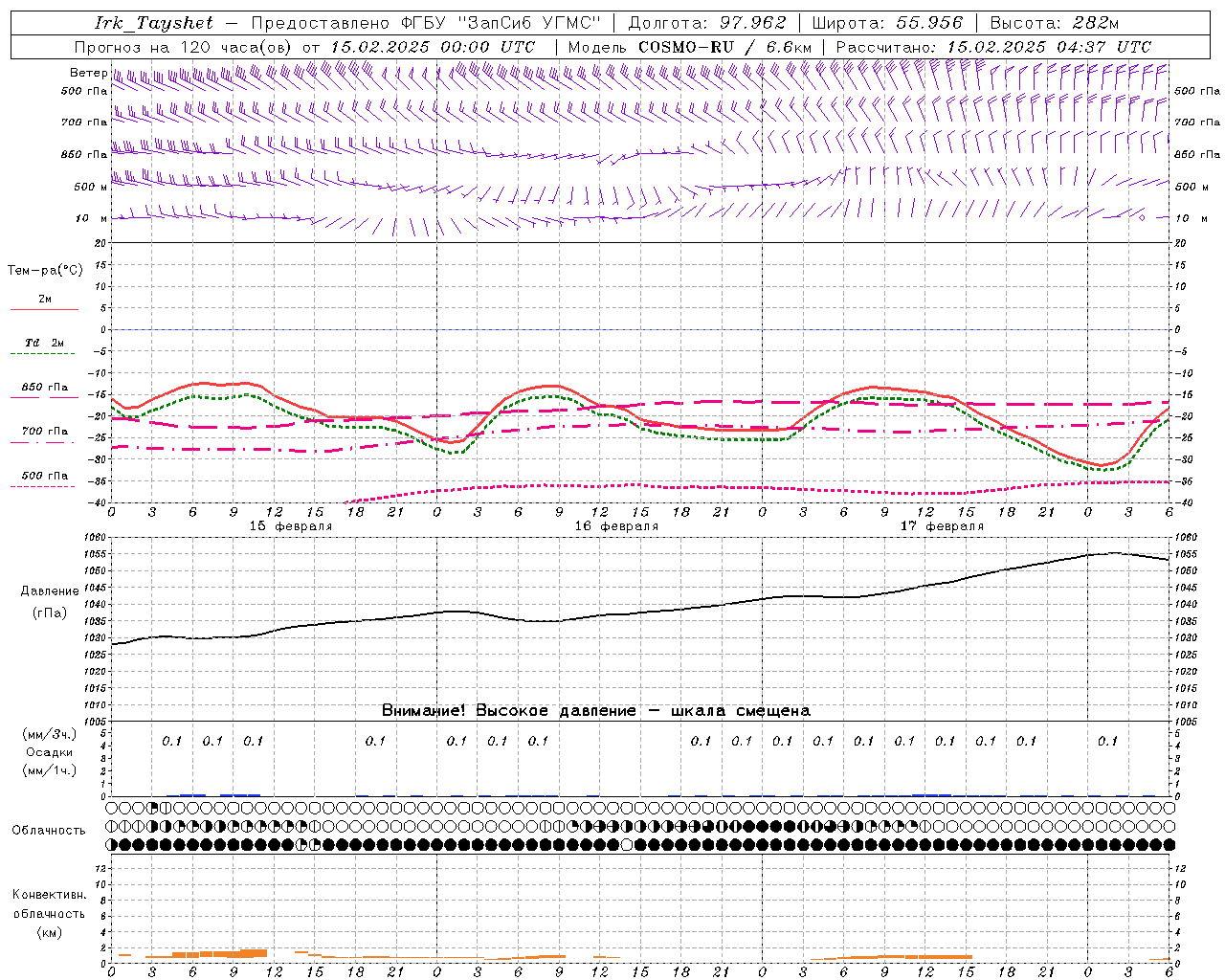
Task: Click the Рассчитано: 15.02.2025 04:37 UTC timestamp
Action: [993, 47]
